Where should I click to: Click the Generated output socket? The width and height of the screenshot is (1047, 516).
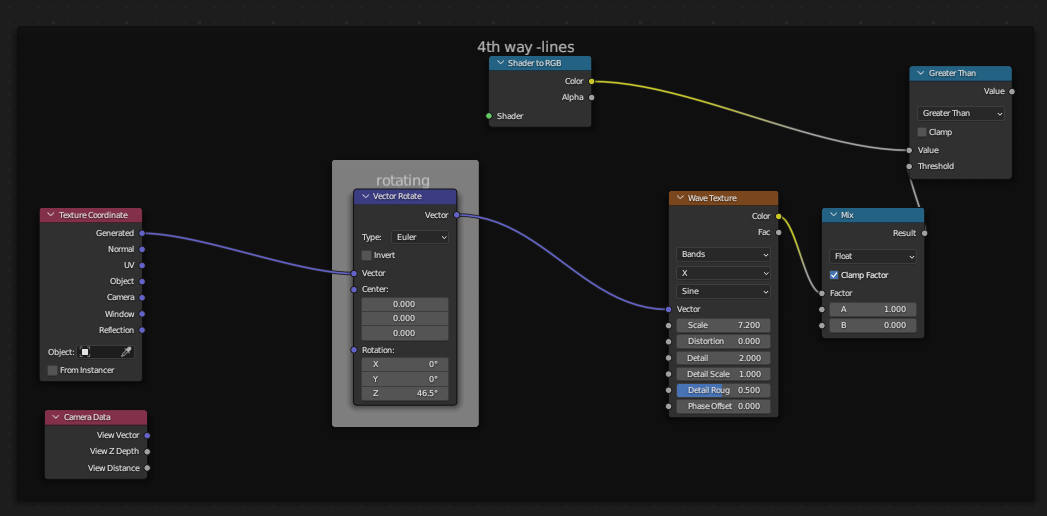click(142, 233)
